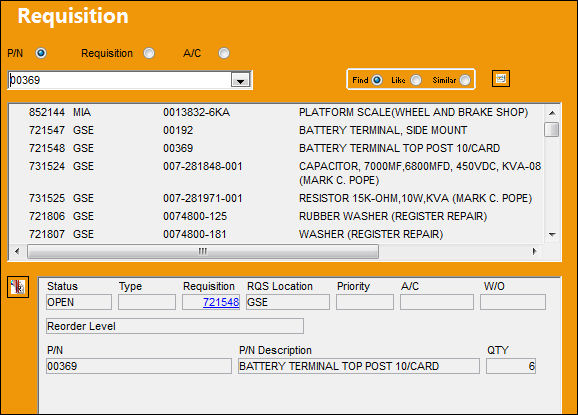
Task: Select the Requisition radio button
Action: click(x=149, y=53)
